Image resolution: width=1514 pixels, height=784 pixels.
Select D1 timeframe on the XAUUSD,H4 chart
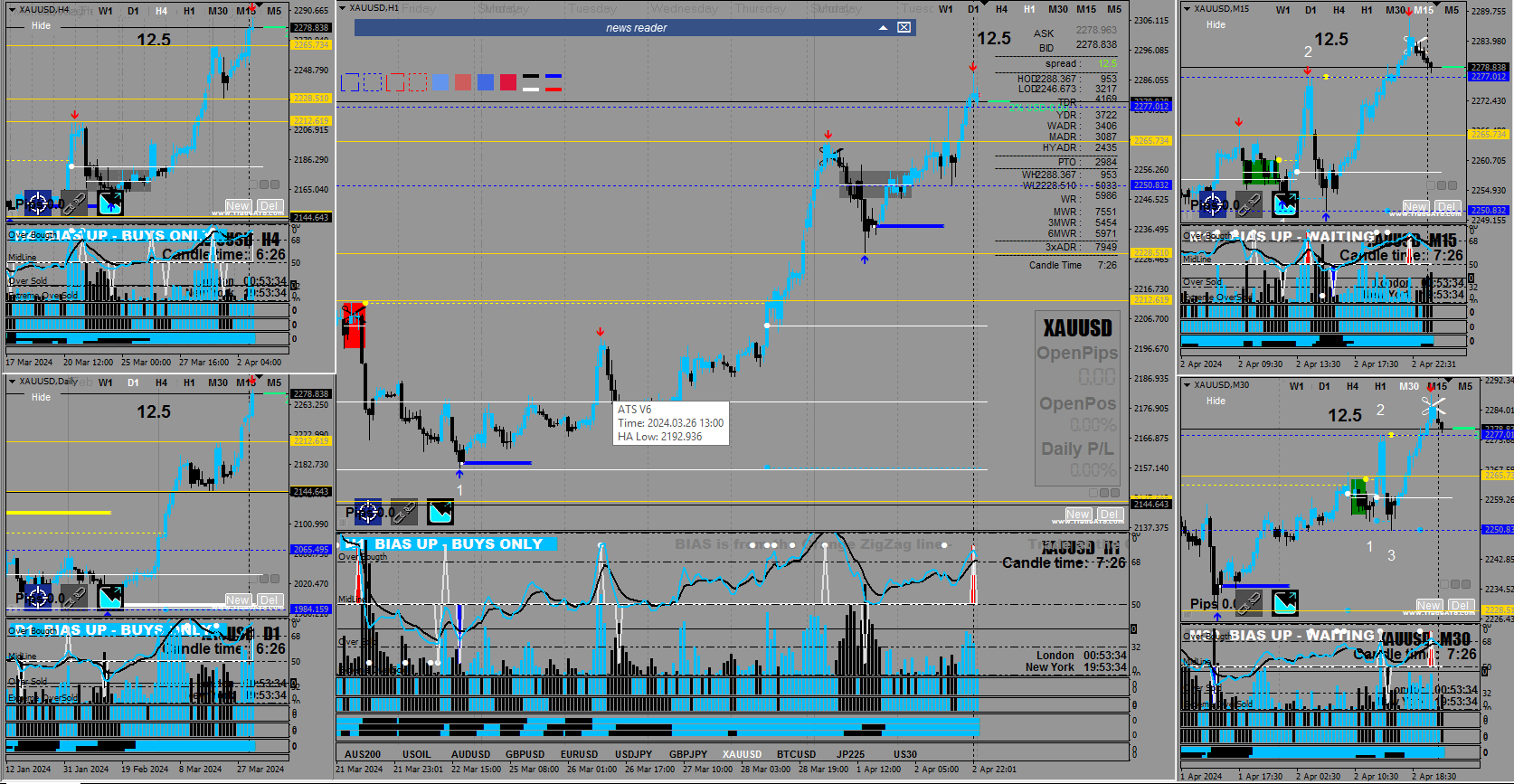pyautogui.click(x=134, y=11)
